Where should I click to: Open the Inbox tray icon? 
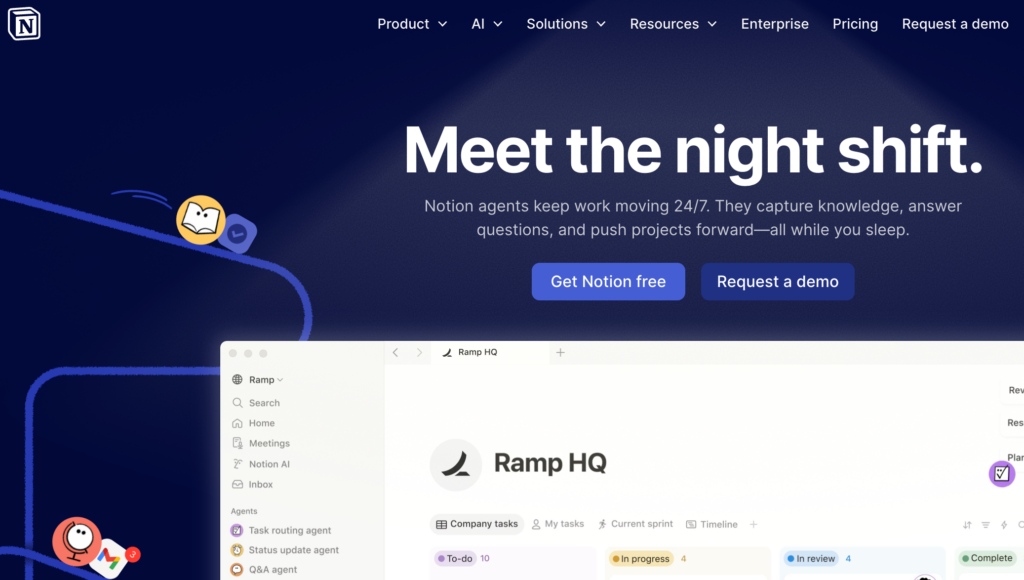237,485
